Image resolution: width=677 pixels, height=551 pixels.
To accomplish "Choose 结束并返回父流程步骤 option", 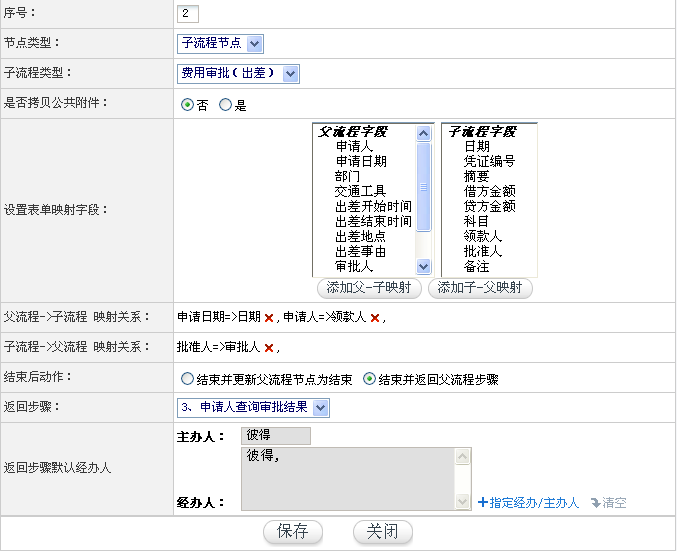I will pos(370,379).
